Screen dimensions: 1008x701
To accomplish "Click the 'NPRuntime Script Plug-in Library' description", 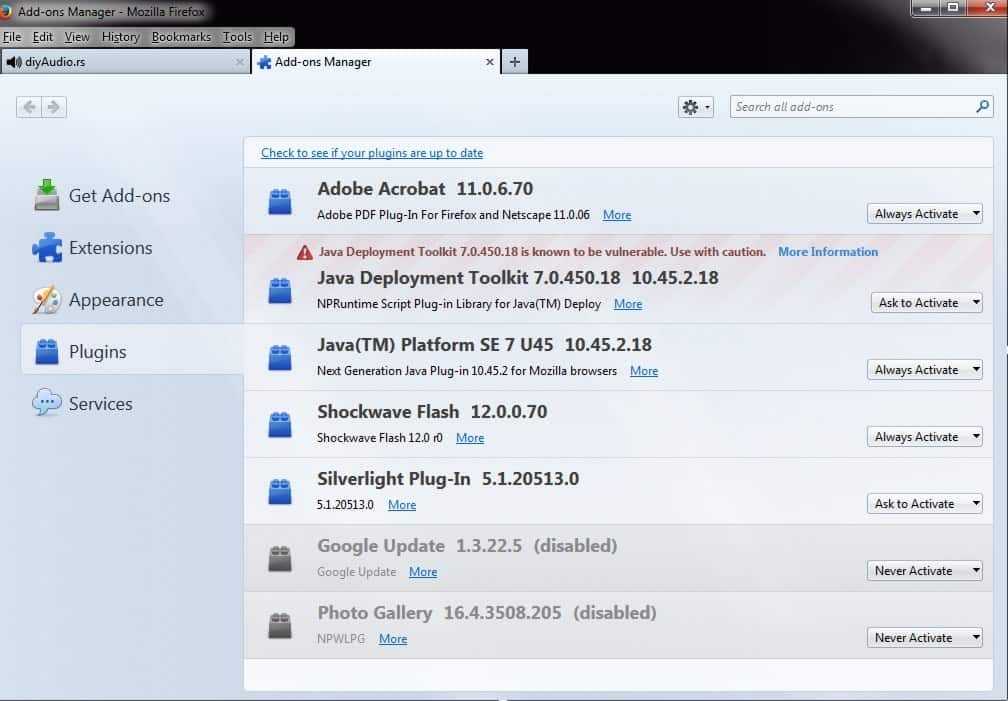I will pos(459,304).
